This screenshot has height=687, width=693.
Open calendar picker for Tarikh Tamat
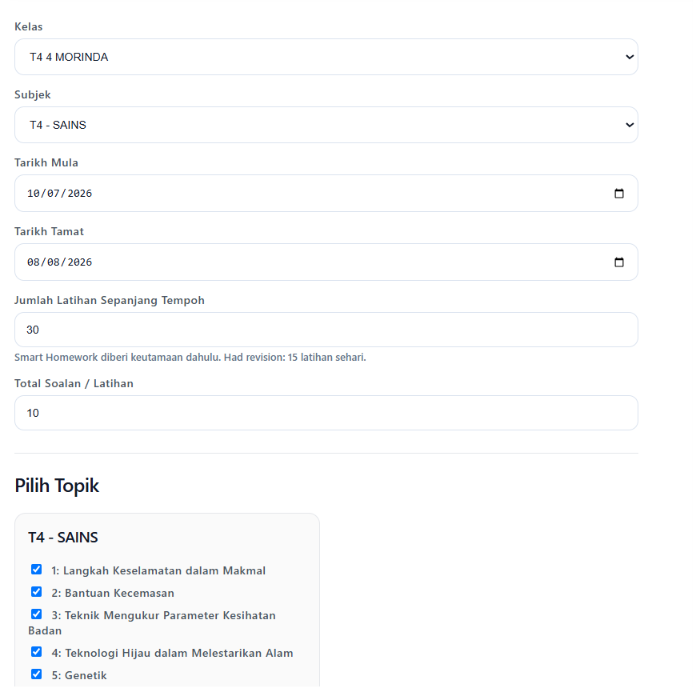pyautogui.click(x=619, y=262)
